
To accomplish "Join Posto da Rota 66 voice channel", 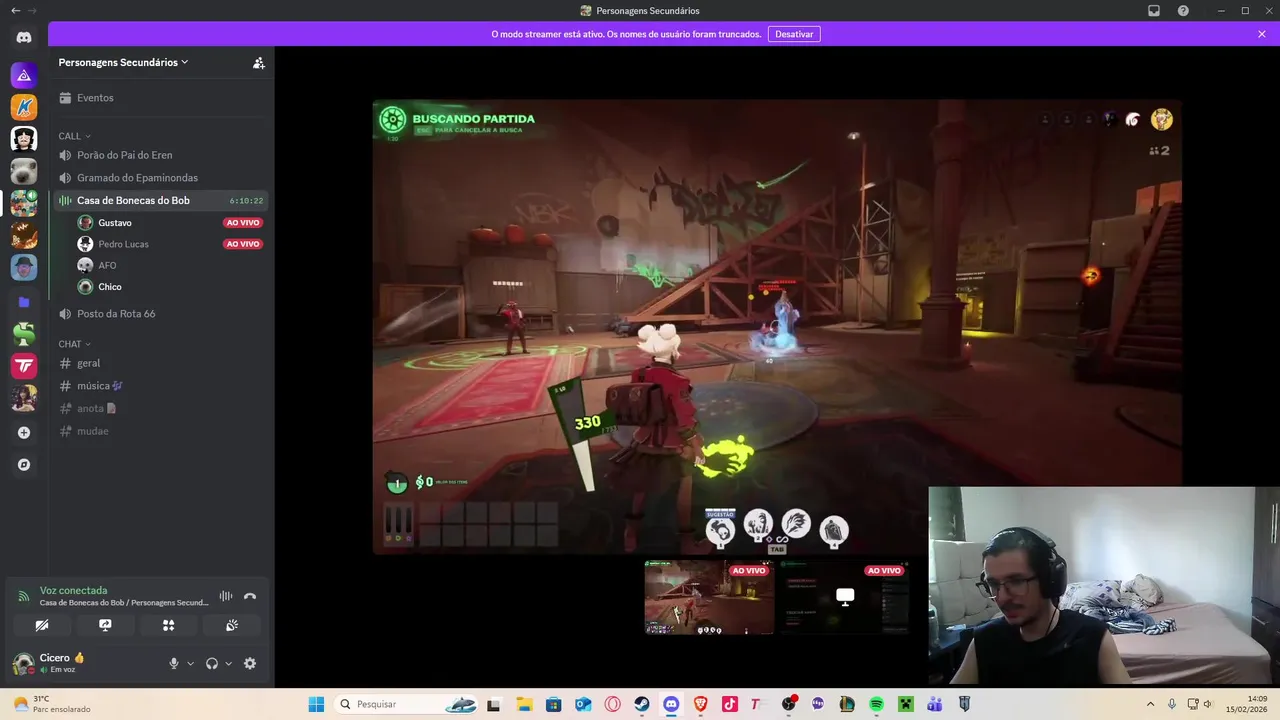I will [161, 314].
